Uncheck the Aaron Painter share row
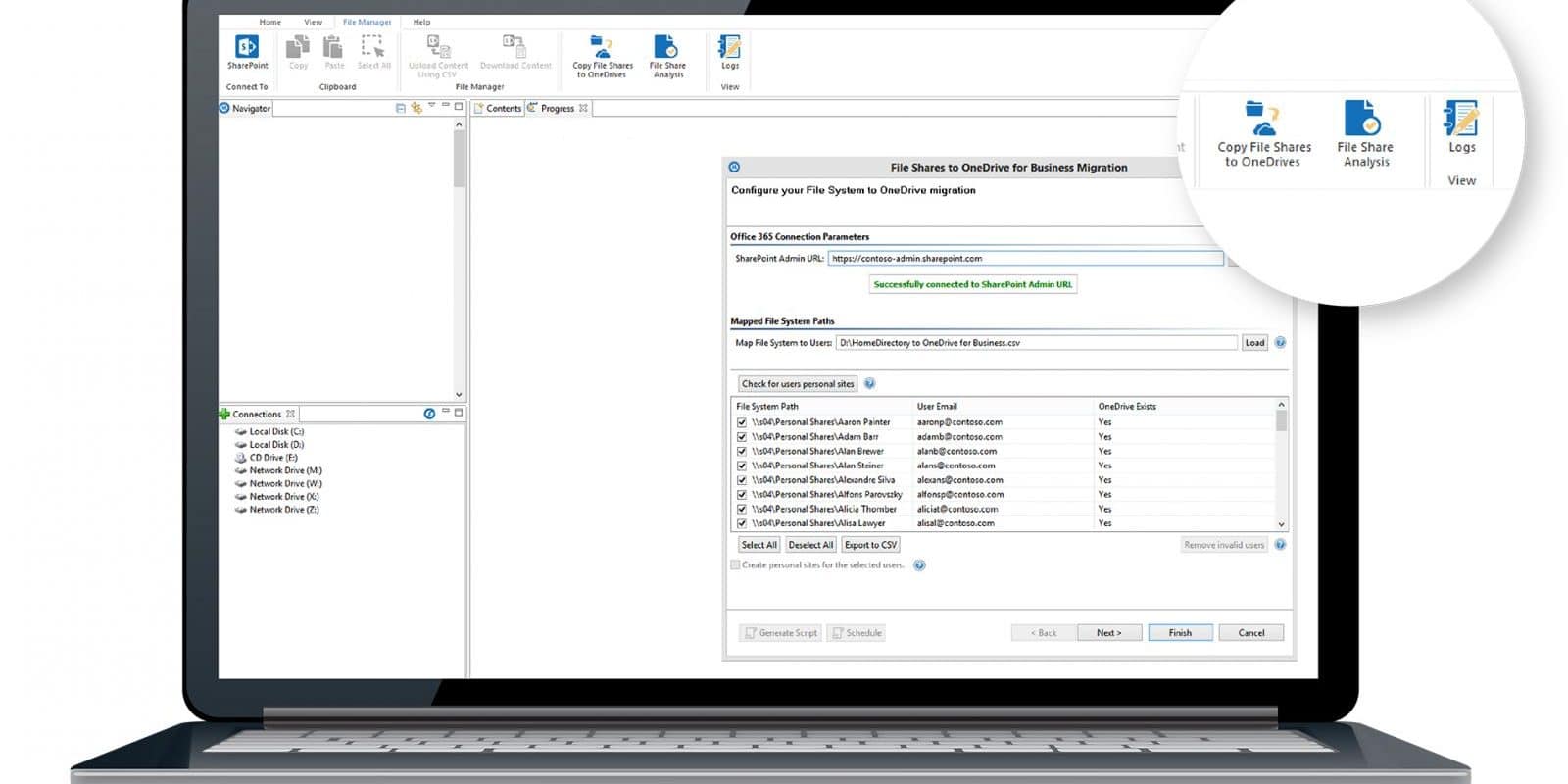 click(x=742, y=422)
